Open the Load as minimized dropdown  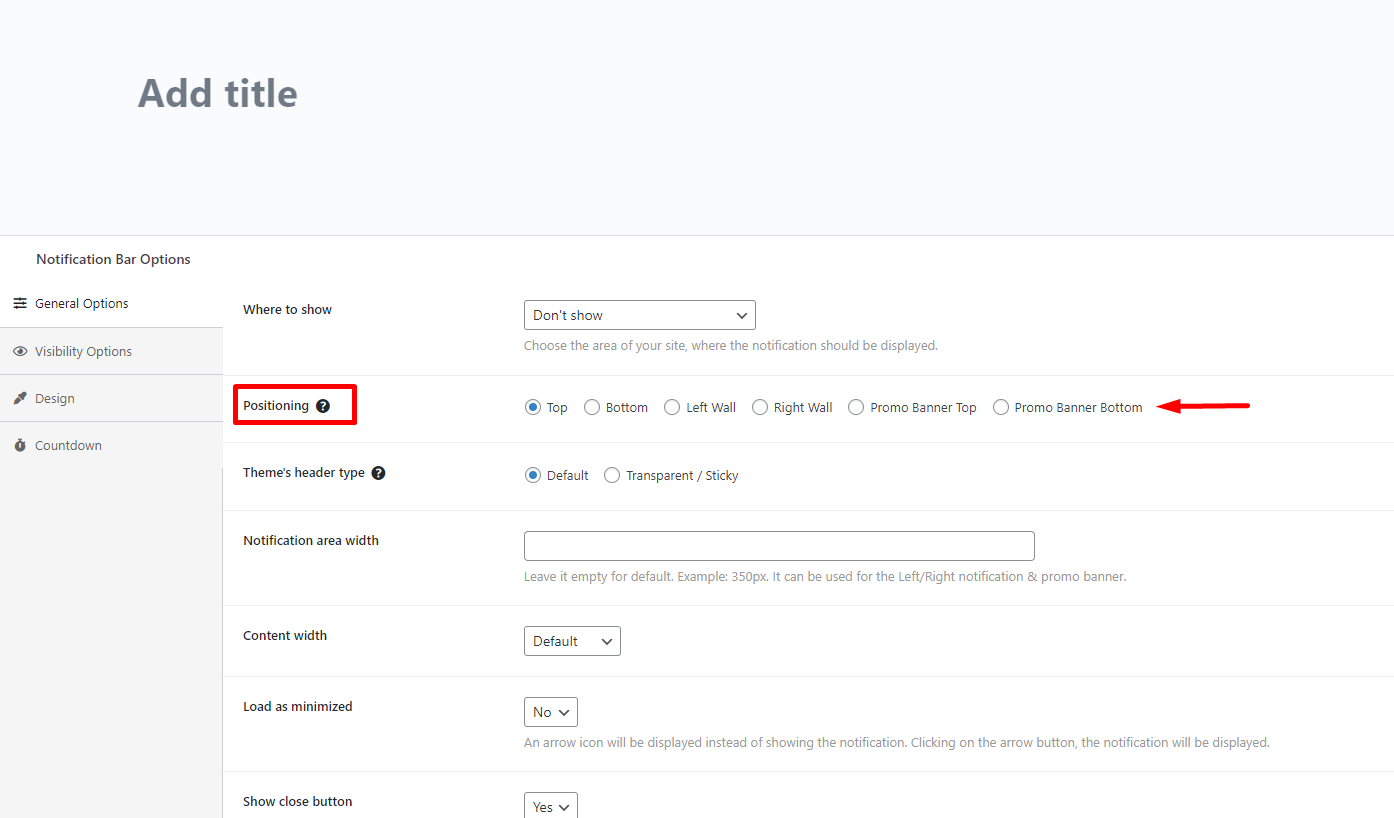coord(550,712)
